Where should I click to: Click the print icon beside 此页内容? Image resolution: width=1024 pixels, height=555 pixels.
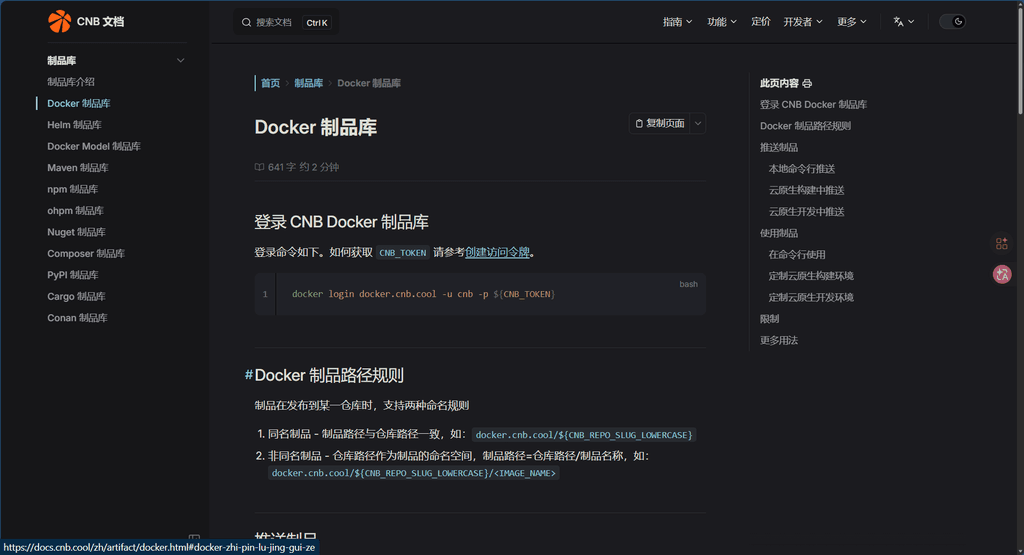(x=807, y=84)
